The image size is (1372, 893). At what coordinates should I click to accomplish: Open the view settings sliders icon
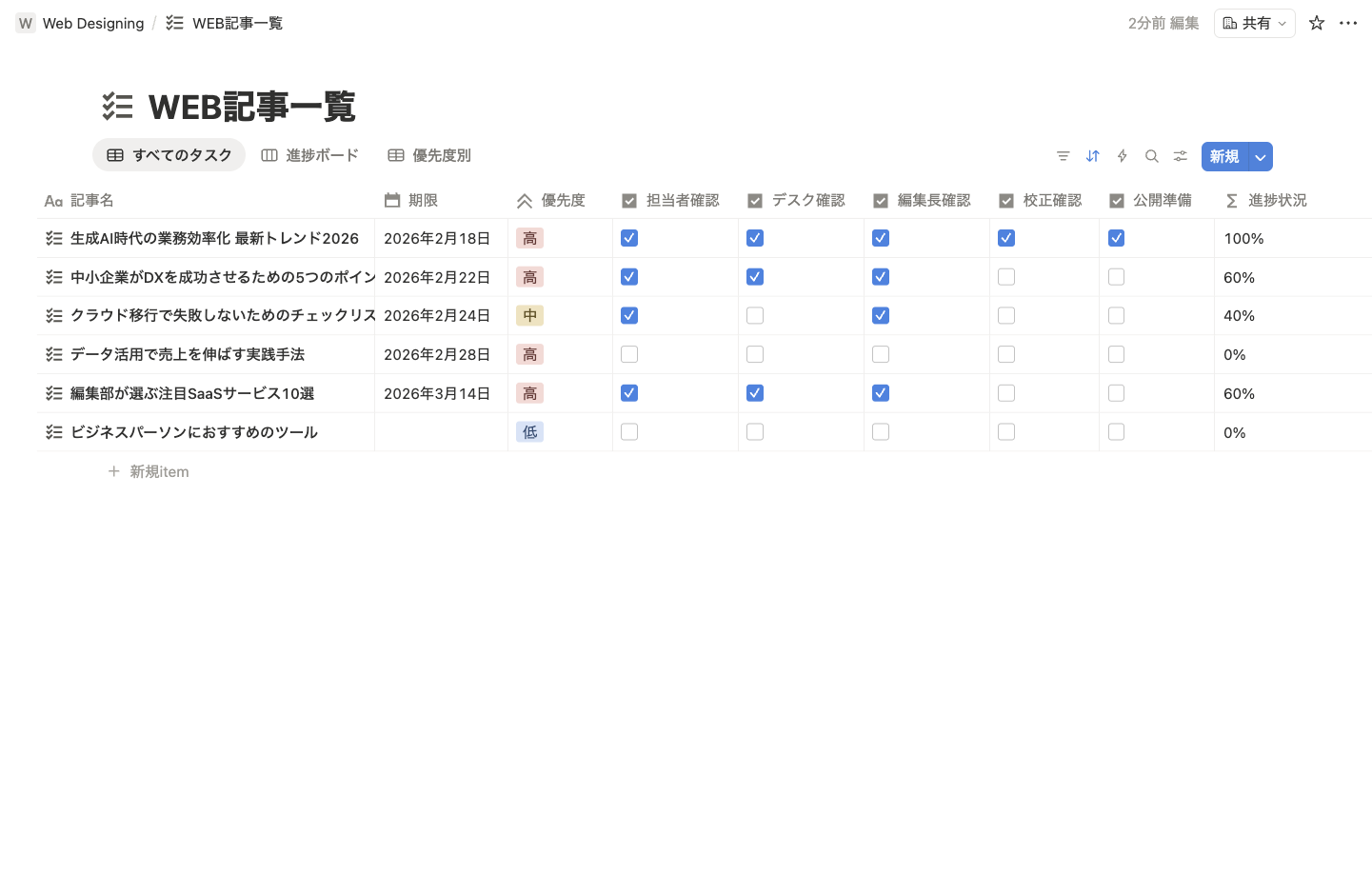coord(1180,156)
